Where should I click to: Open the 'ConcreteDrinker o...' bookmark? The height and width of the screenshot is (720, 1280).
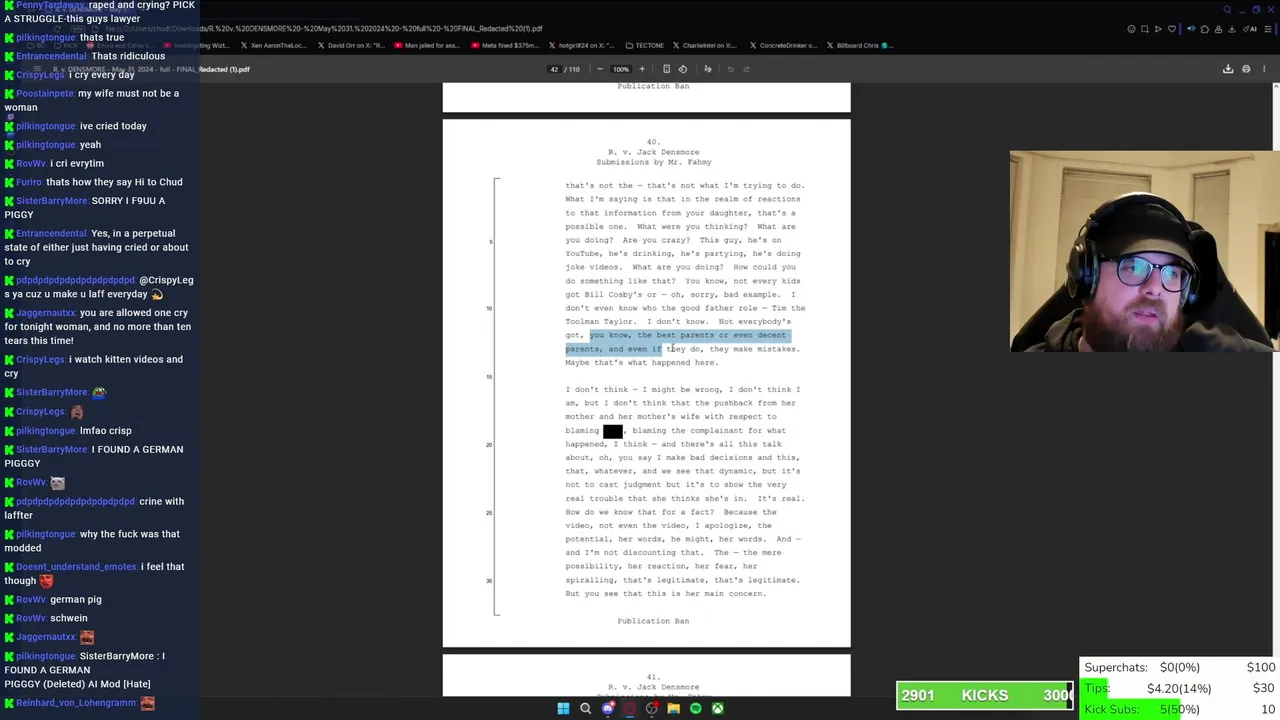(x=783, y=45)
